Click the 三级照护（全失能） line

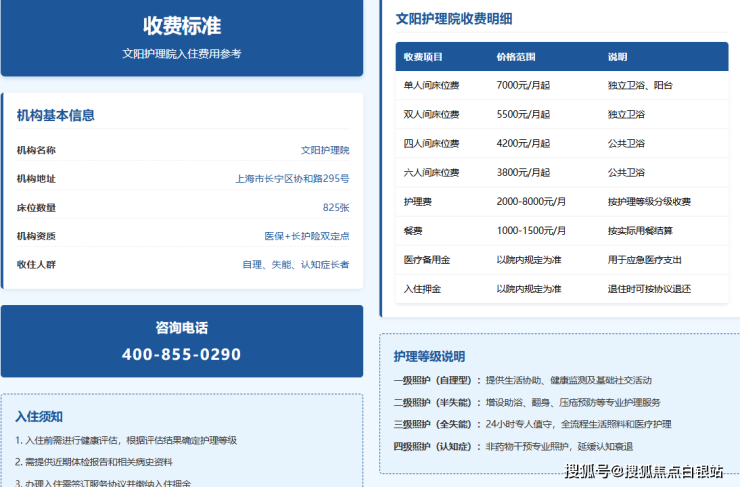[x=532, y=424]
